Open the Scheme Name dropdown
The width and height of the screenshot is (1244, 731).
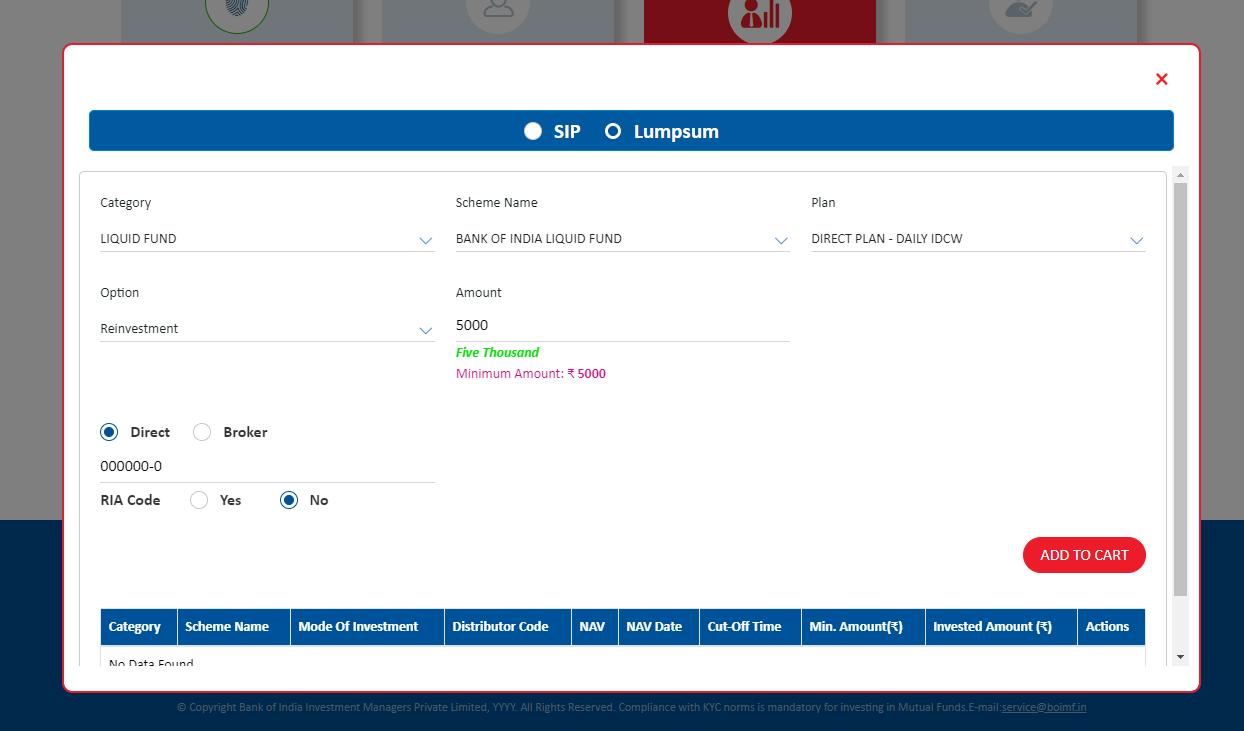(622, 239)
